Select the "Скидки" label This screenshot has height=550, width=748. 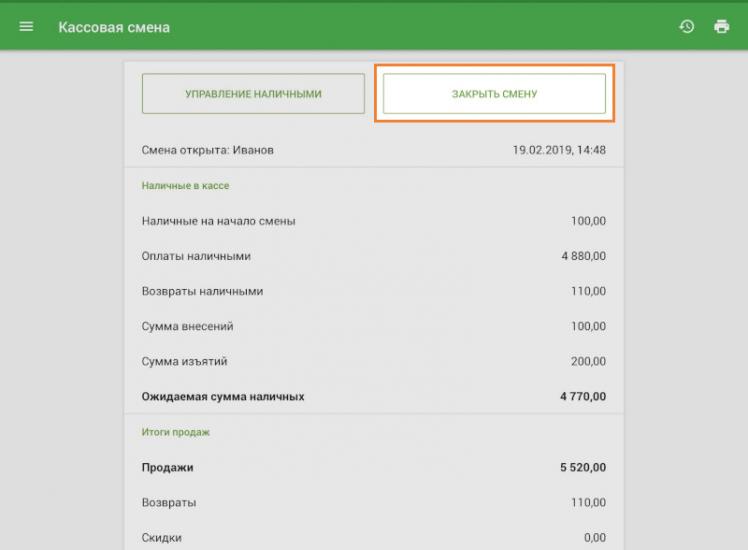pyautogui.click(x=162, y=537)
